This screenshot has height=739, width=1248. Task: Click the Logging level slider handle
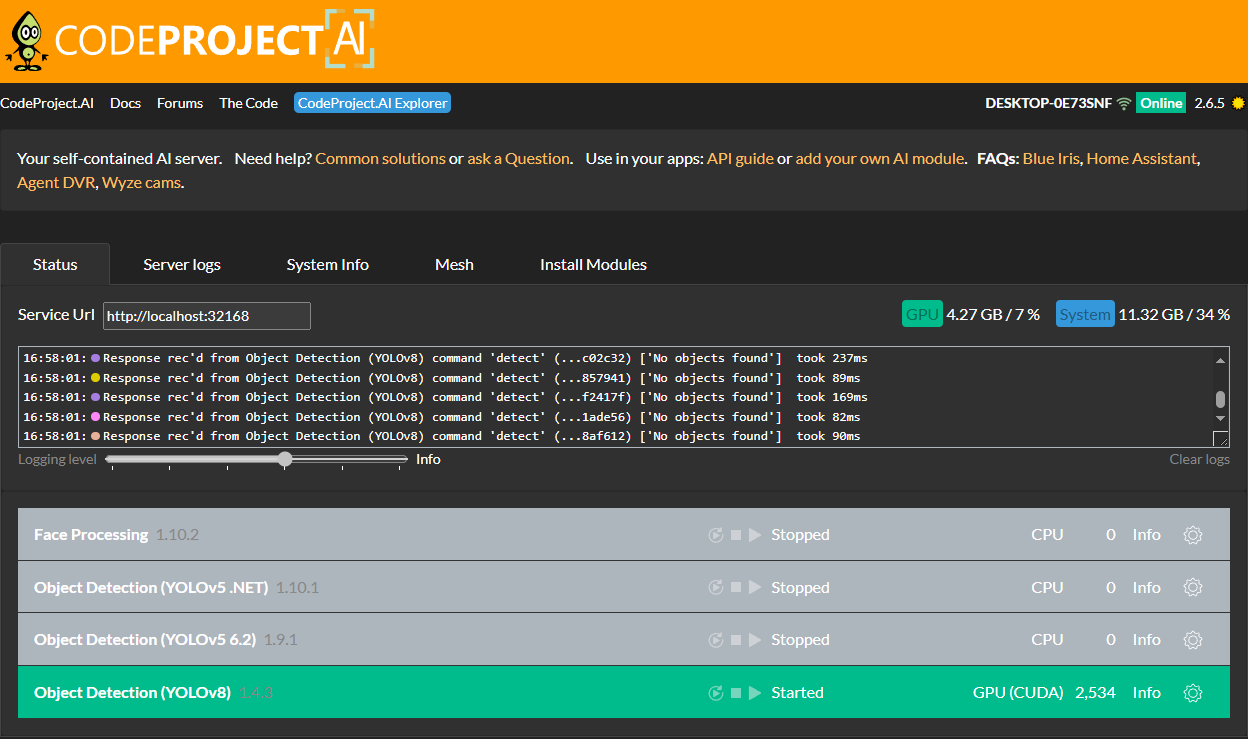point(285,459)
